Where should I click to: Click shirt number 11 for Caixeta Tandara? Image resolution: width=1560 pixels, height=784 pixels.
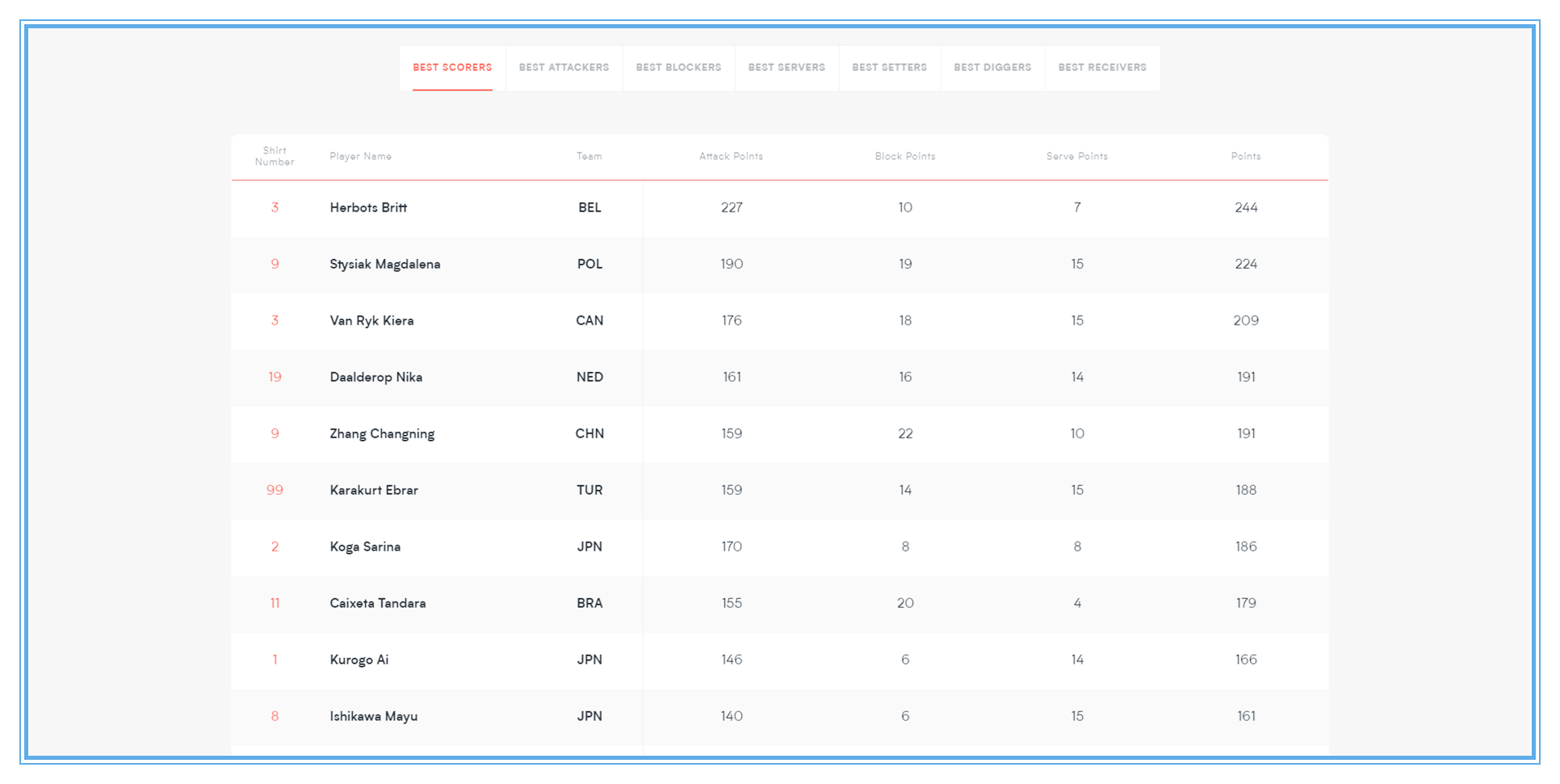click(275, 603)
